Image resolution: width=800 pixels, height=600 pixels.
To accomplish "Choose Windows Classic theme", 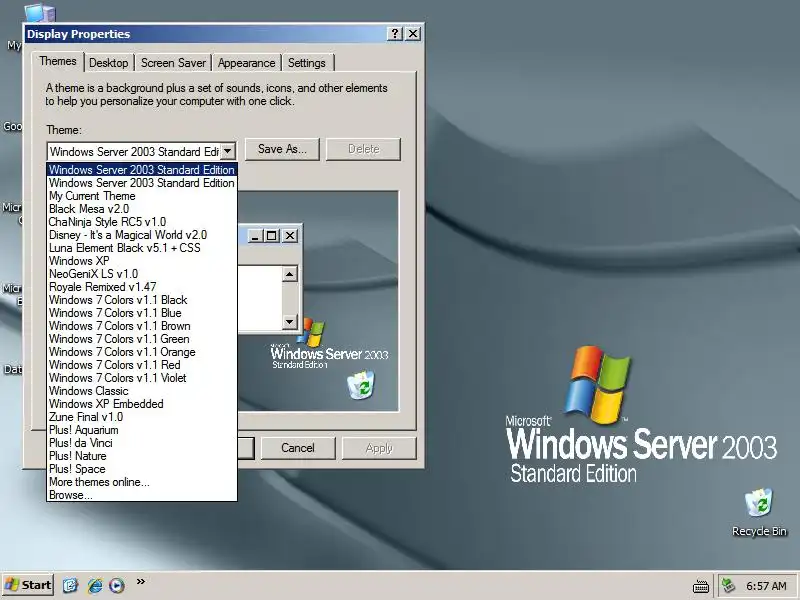I will [142, 391].
